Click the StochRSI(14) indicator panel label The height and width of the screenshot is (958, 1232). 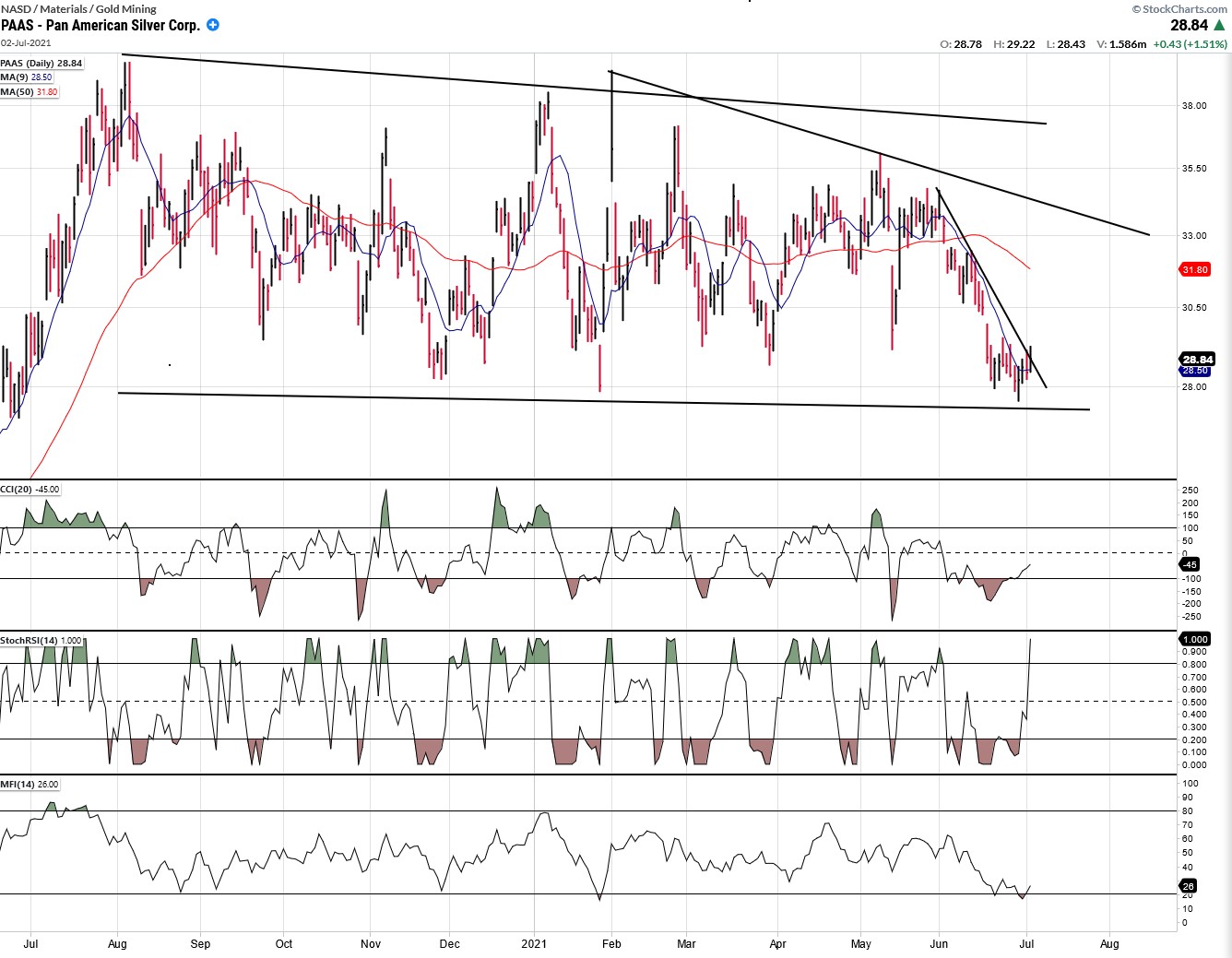coord(41,640)
